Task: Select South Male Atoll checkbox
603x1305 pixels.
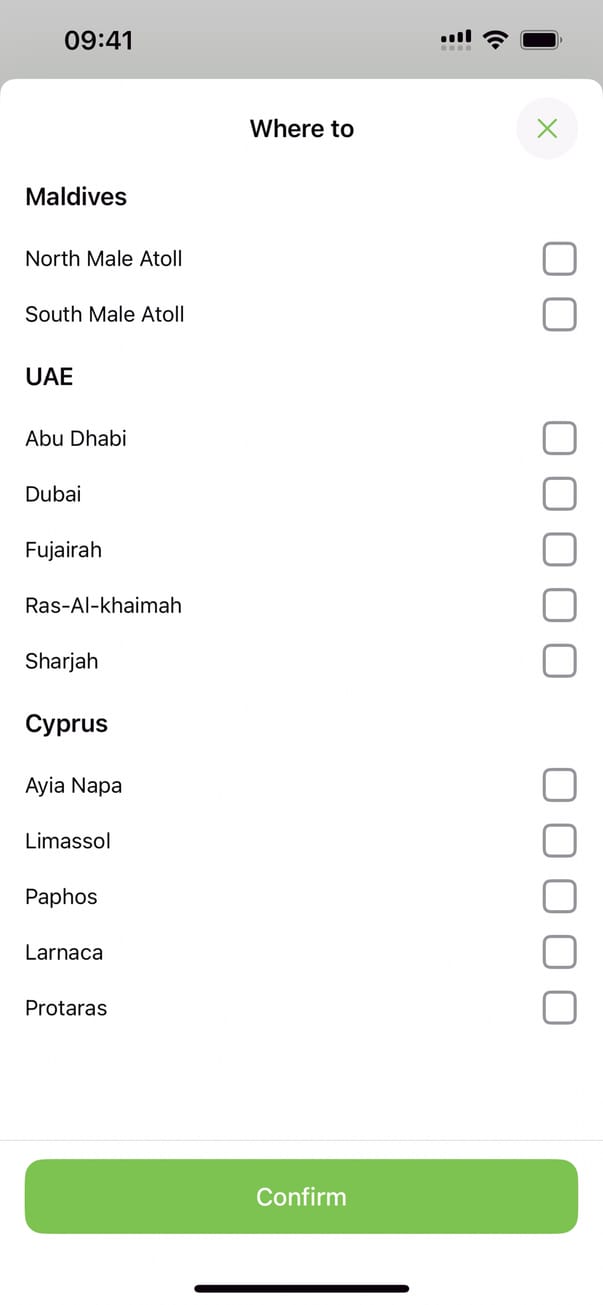Action: [559, 314]
